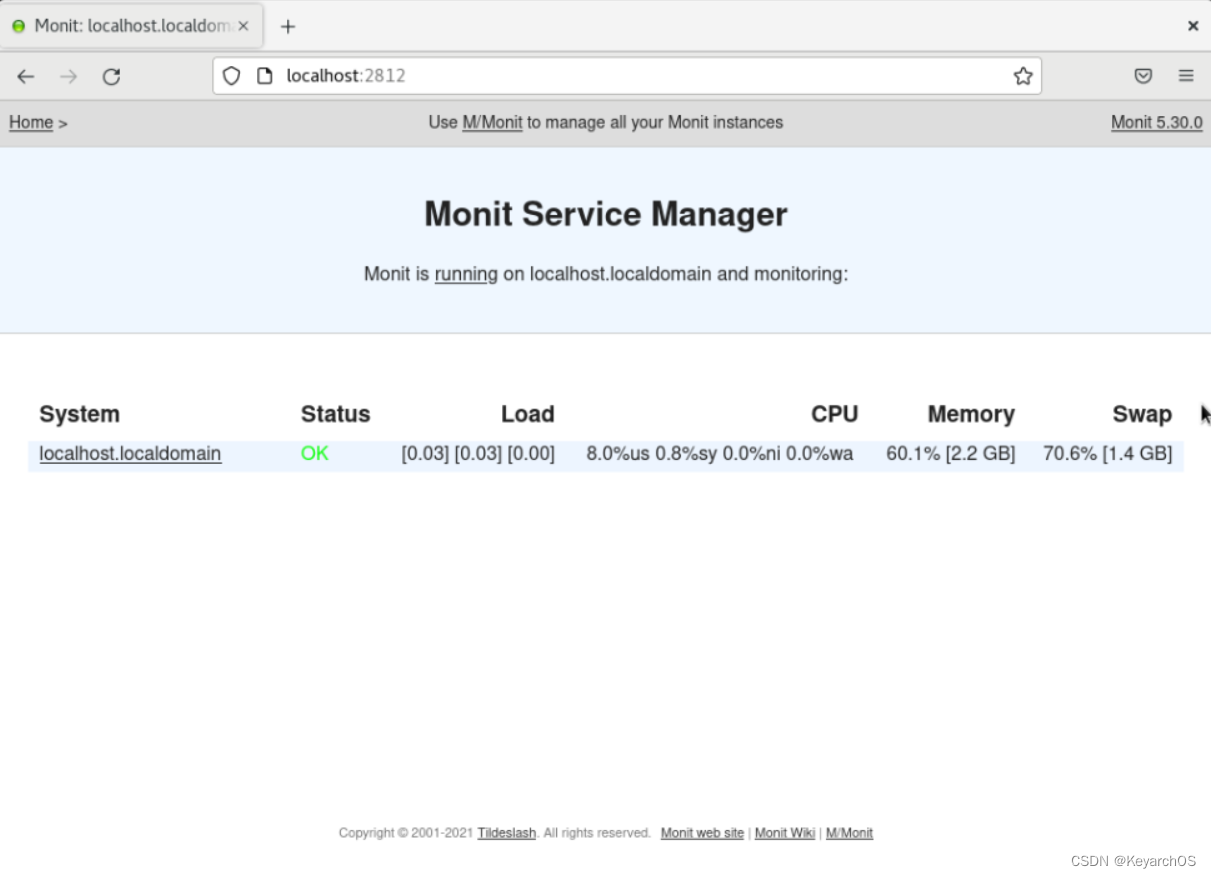The image size is (1211, 878).
Task: Click the Status column header
Action: pos(335,414)
